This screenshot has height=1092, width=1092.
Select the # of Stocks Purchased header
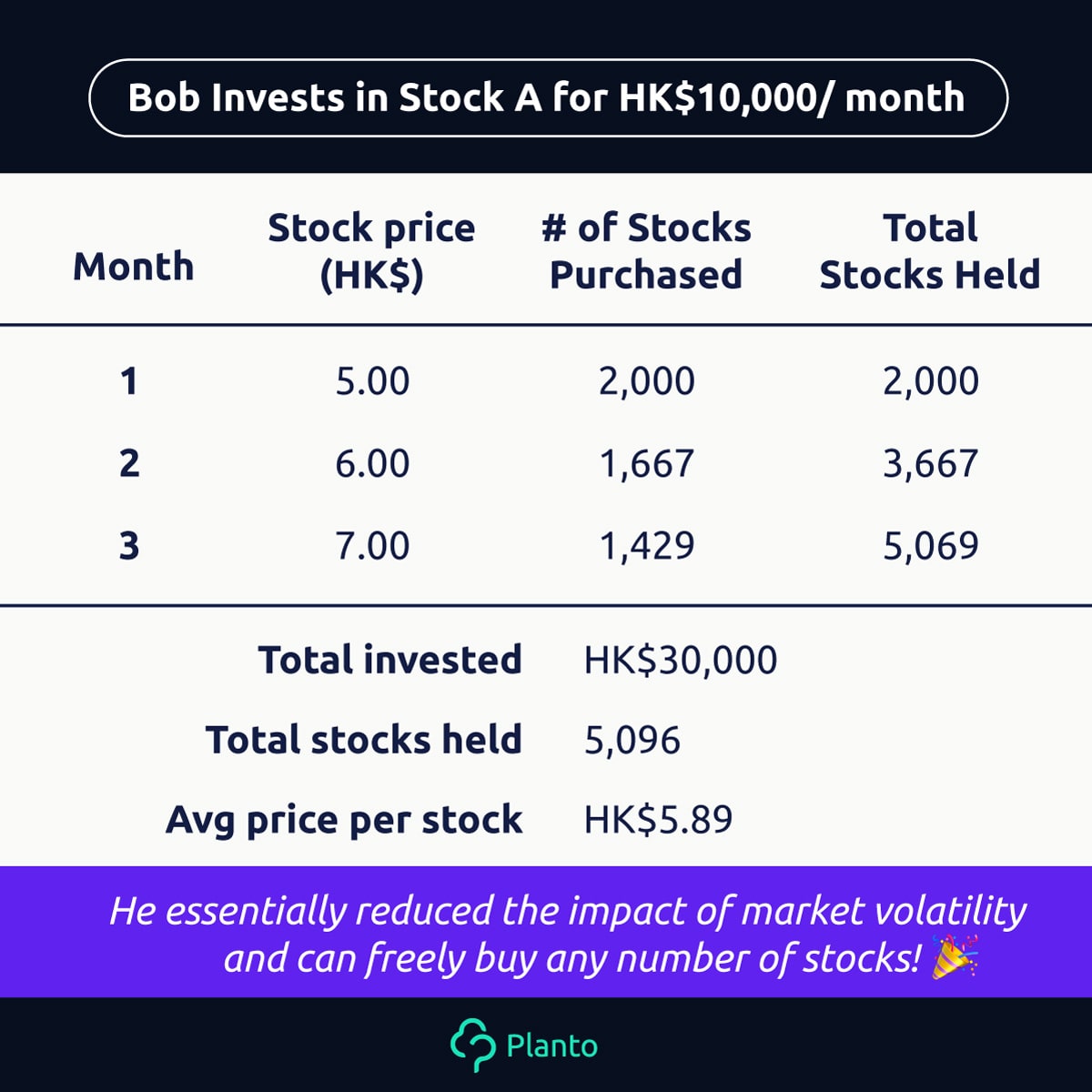point(646,251)
